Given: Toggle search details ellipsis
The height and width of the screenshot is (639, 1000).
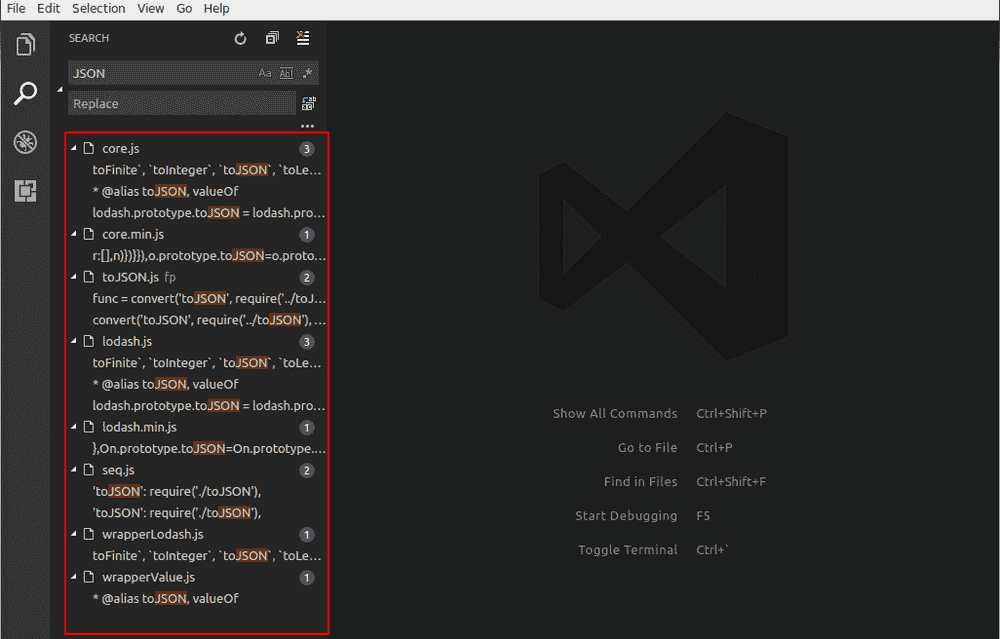Looking at the screenshot, I should coord(307,126).
